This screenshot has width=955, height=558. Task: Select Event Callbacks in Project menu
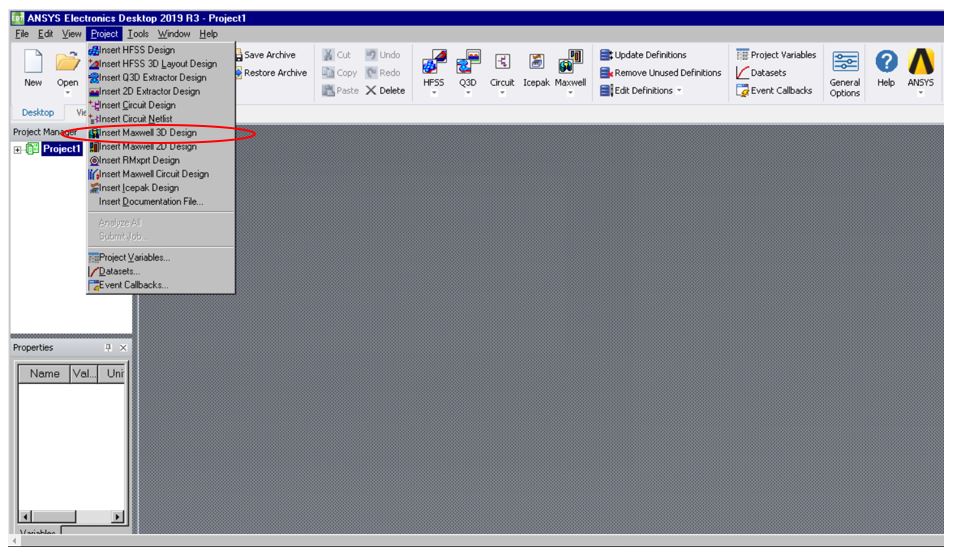(x=161, y=285)
